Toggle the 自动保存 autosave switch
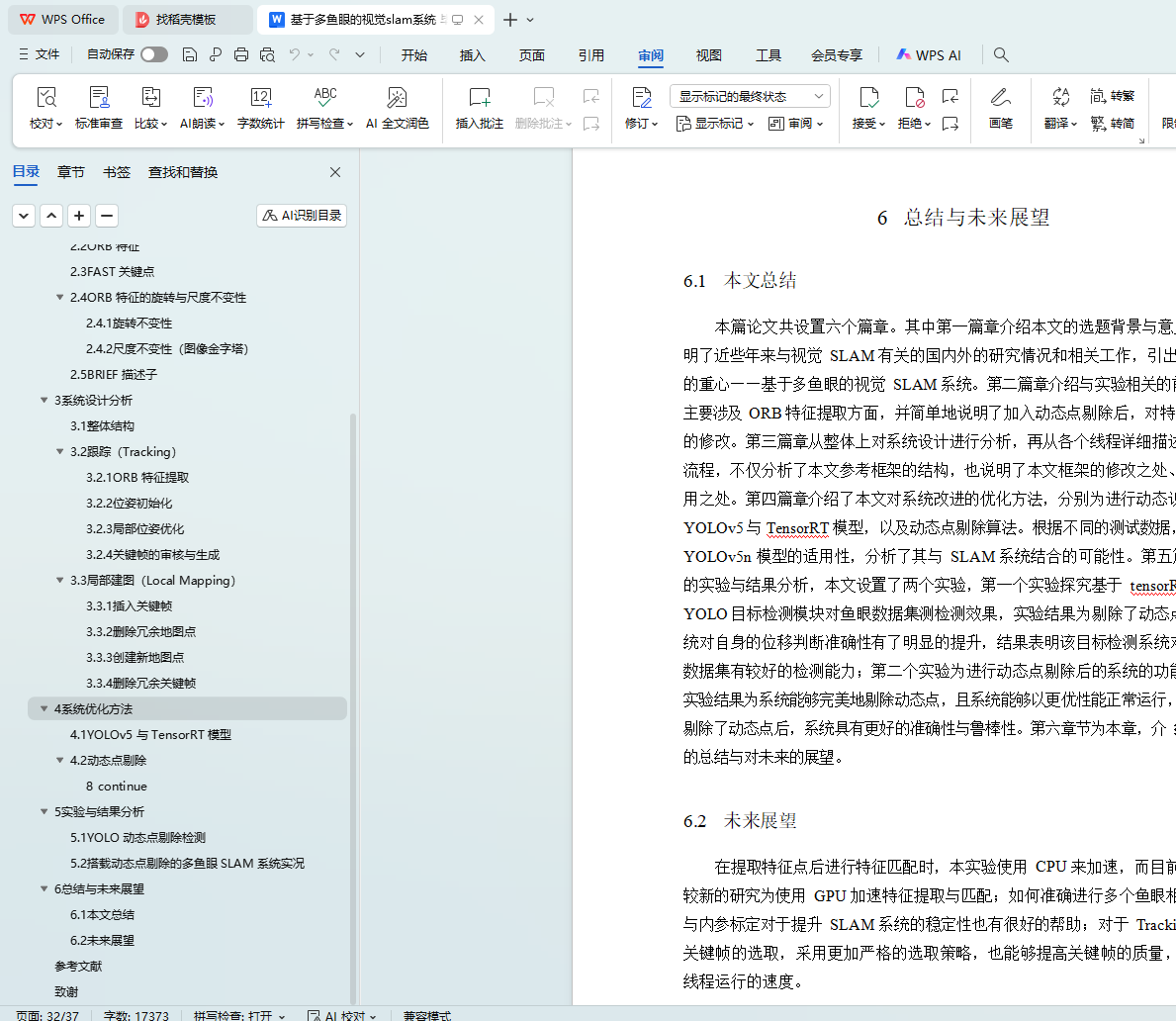The height and width of the screenshot is (1021, 1176). 153,54
